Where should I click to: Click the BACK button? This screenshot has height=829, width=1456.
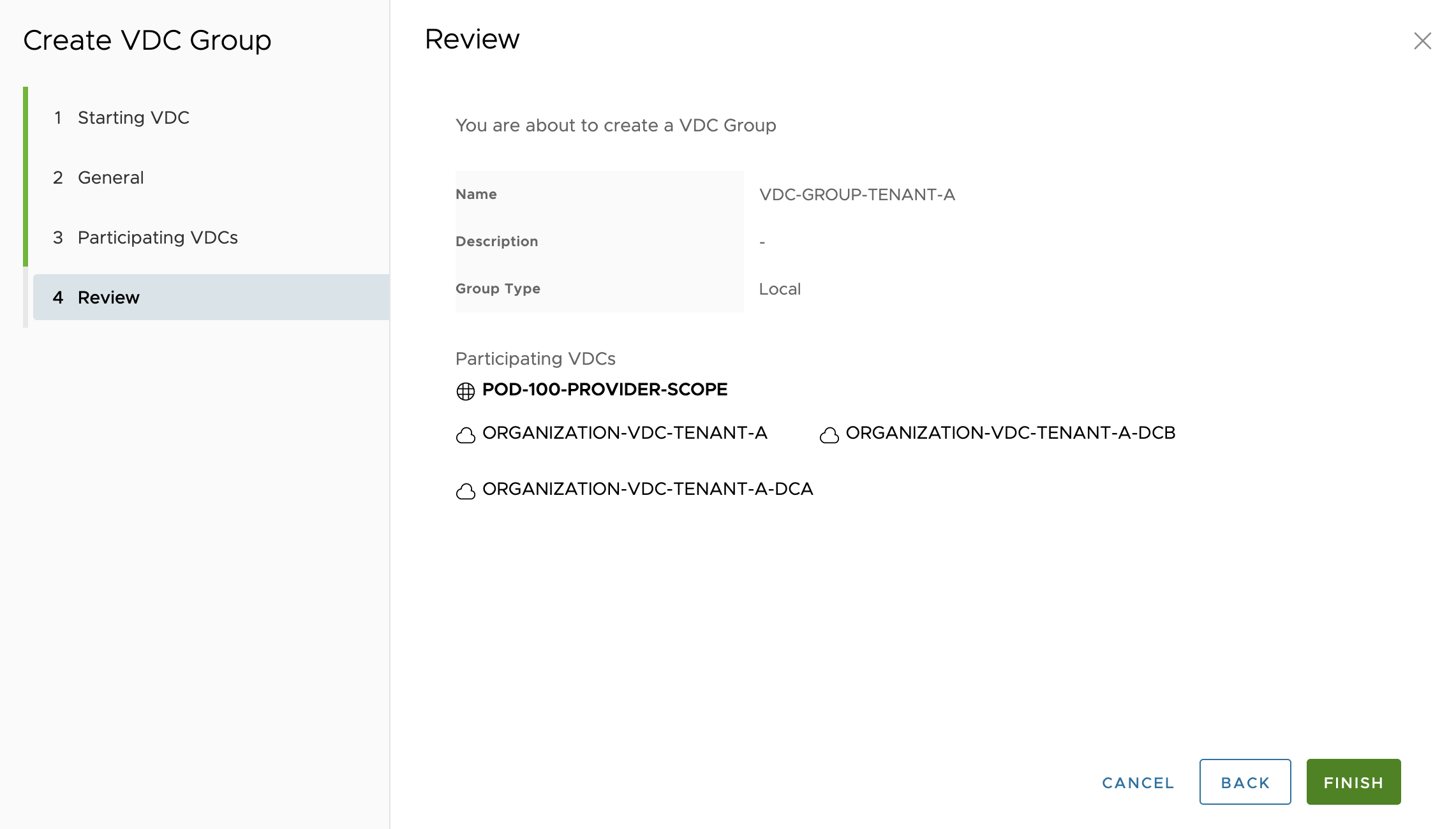(1245, 782)
